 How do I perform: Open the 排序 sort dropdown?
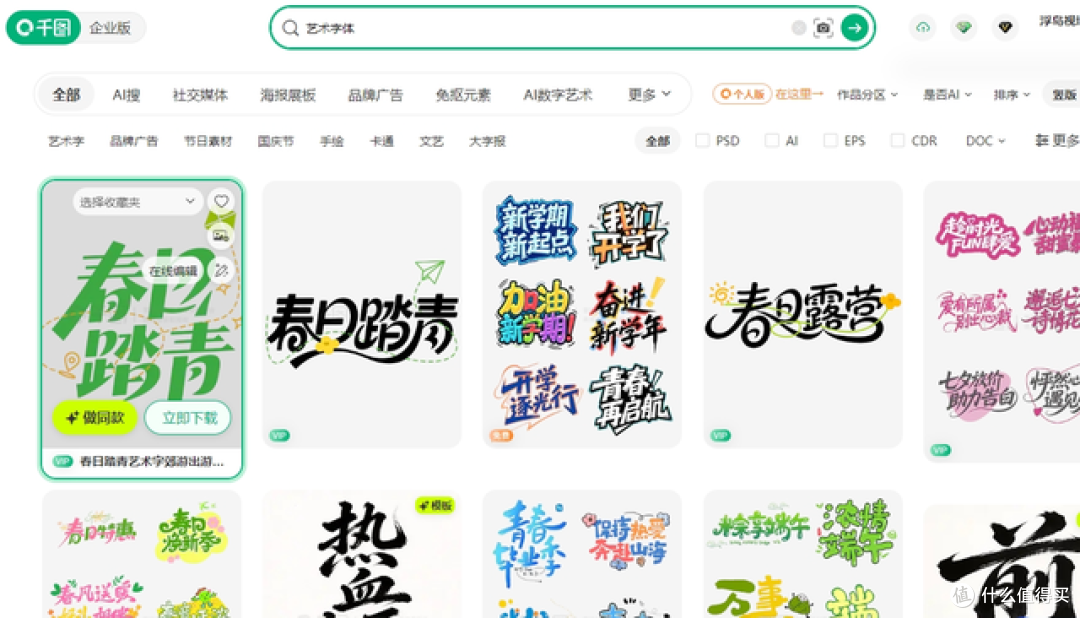(1011, 94)
